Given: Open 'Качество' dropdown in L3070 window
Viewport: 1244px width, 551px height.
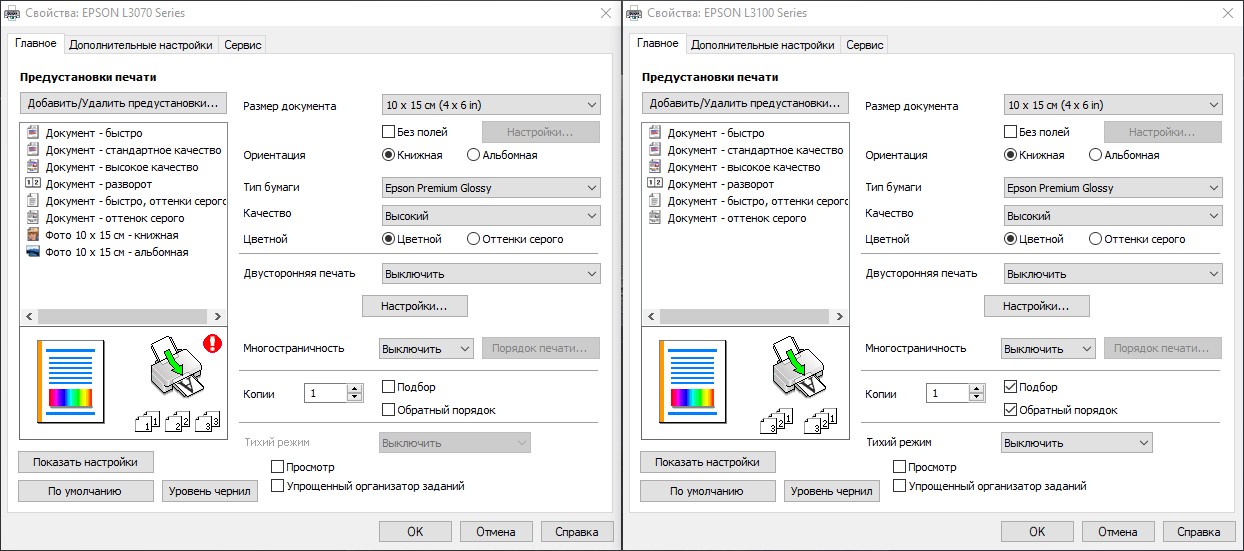Looking at the screenshot, I should (x=491, y=216).
